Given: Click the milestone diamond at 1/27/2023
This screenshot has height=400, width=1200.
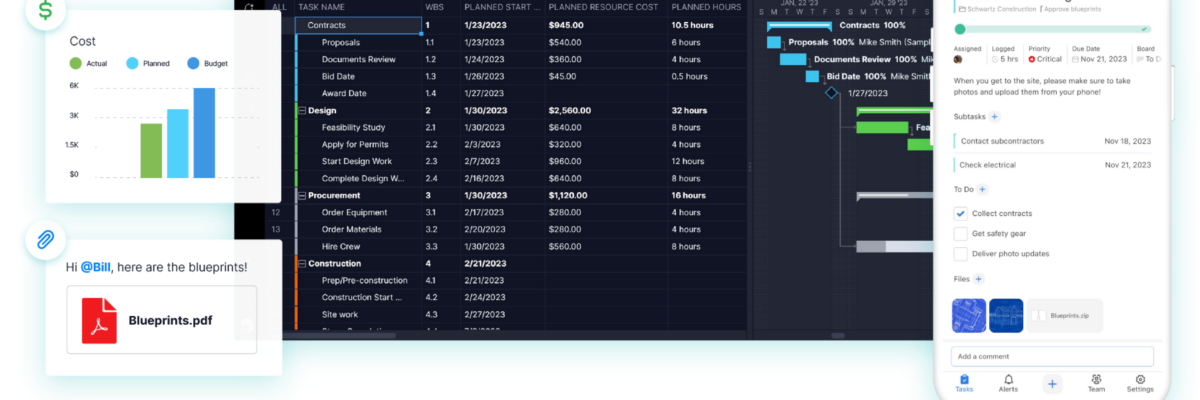Looking at the screenshot, I should point(831,93).
